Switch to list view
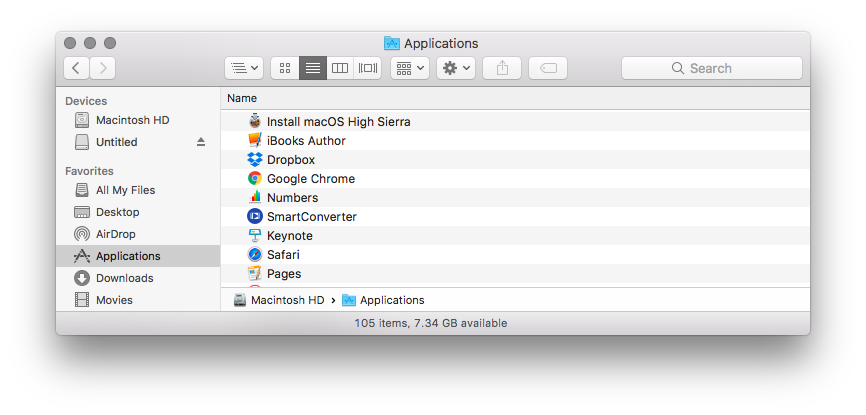866x415 pixels. [313, 68]
